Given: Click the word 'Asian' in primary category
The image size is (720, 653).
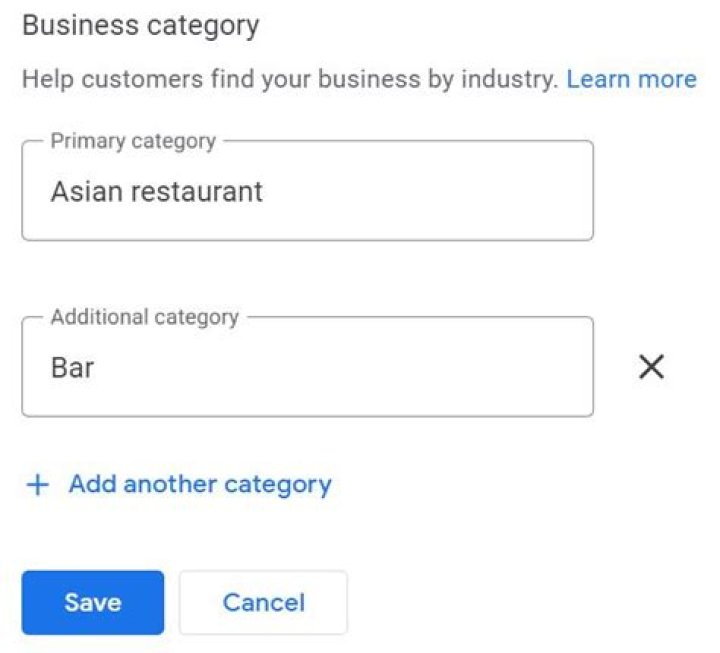Looking at the screenshot, I should (88, 191).
